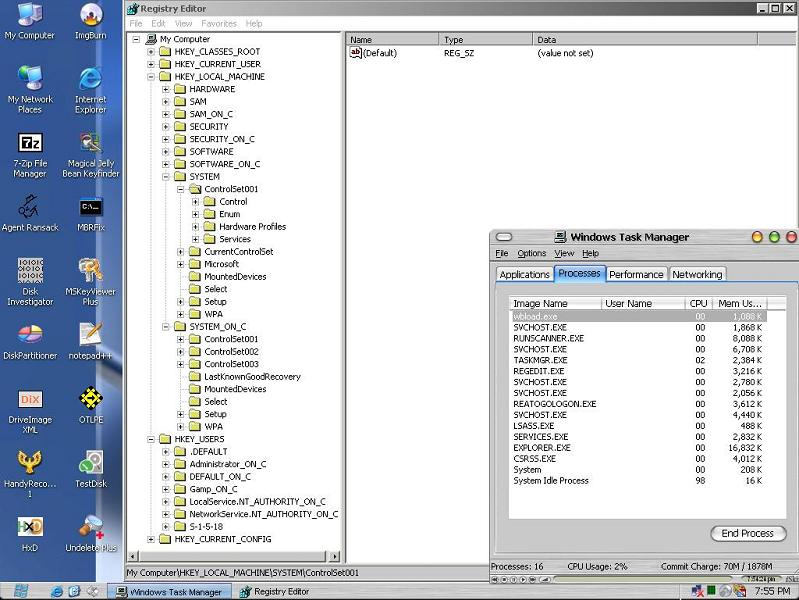This screenshot has width=799, height=600.
Task: Select the LastKnownGoodRecovery key
Action: point(252,377)
